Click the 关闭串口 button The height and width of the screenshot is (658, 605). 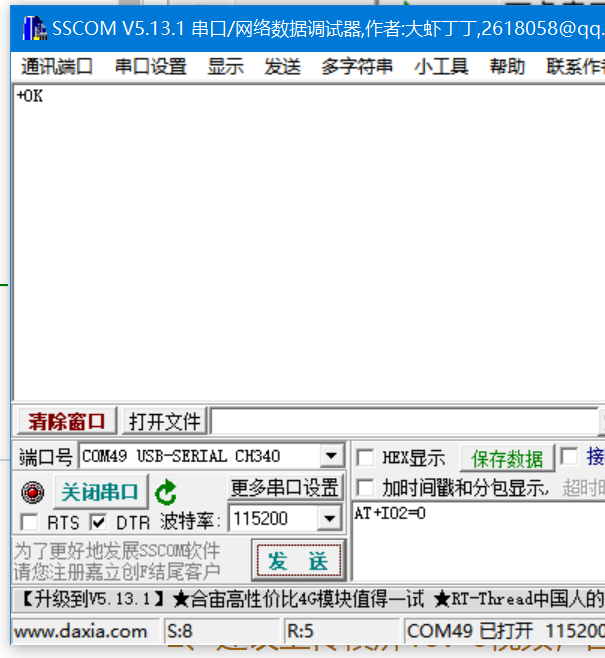tap(99, 492)
